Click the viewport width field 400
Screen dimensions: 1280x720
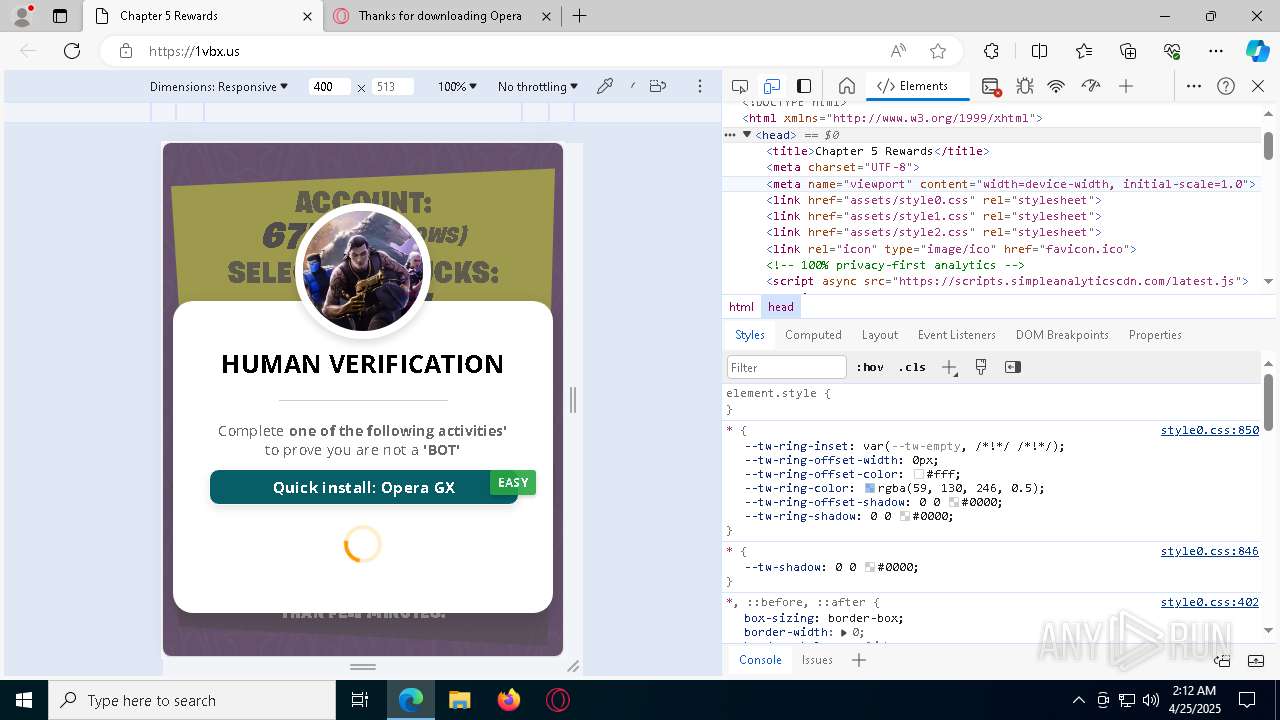click(330, 87)
